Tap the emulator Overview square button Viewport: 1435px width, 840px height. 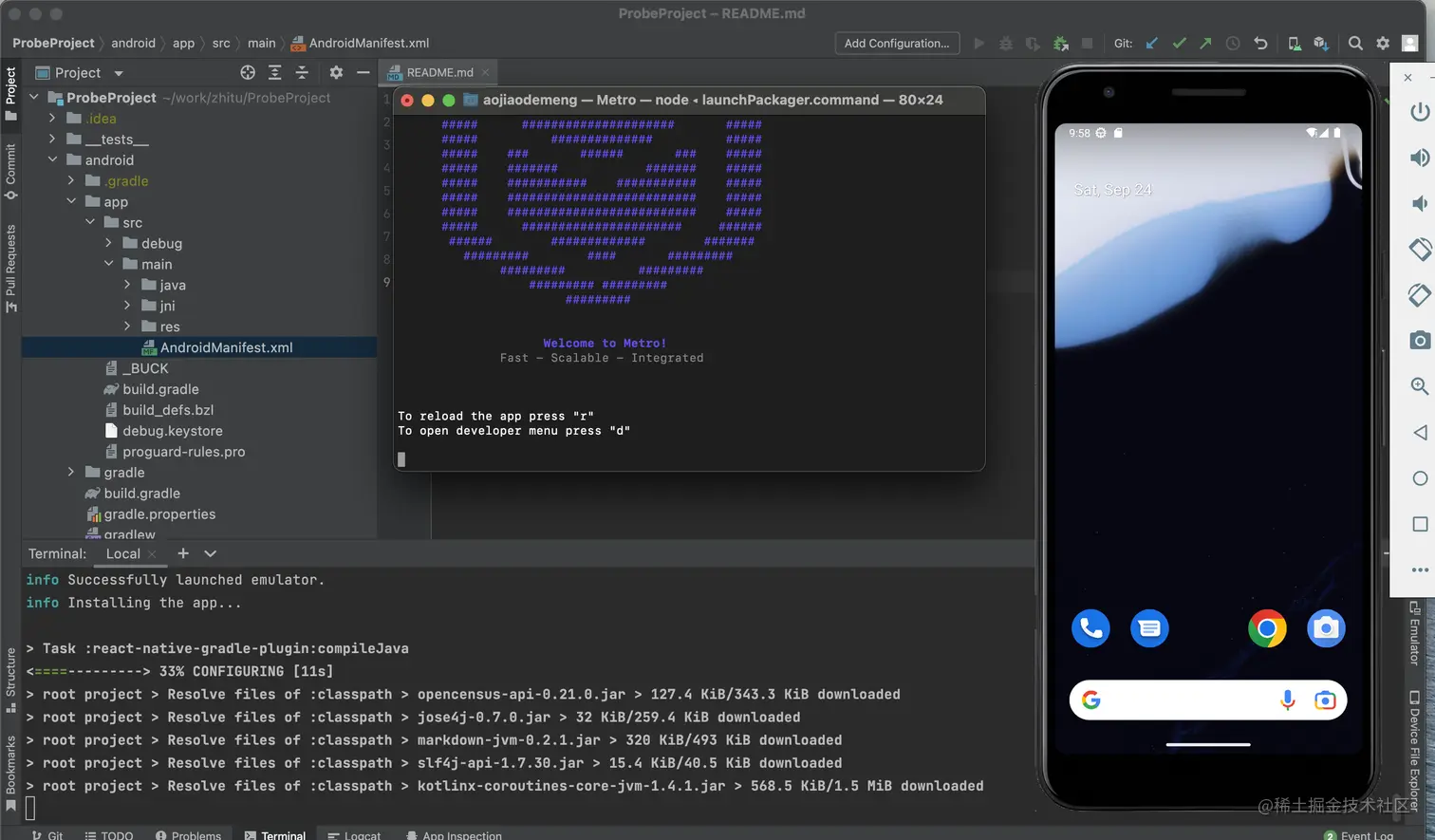tap(1420, 524)
